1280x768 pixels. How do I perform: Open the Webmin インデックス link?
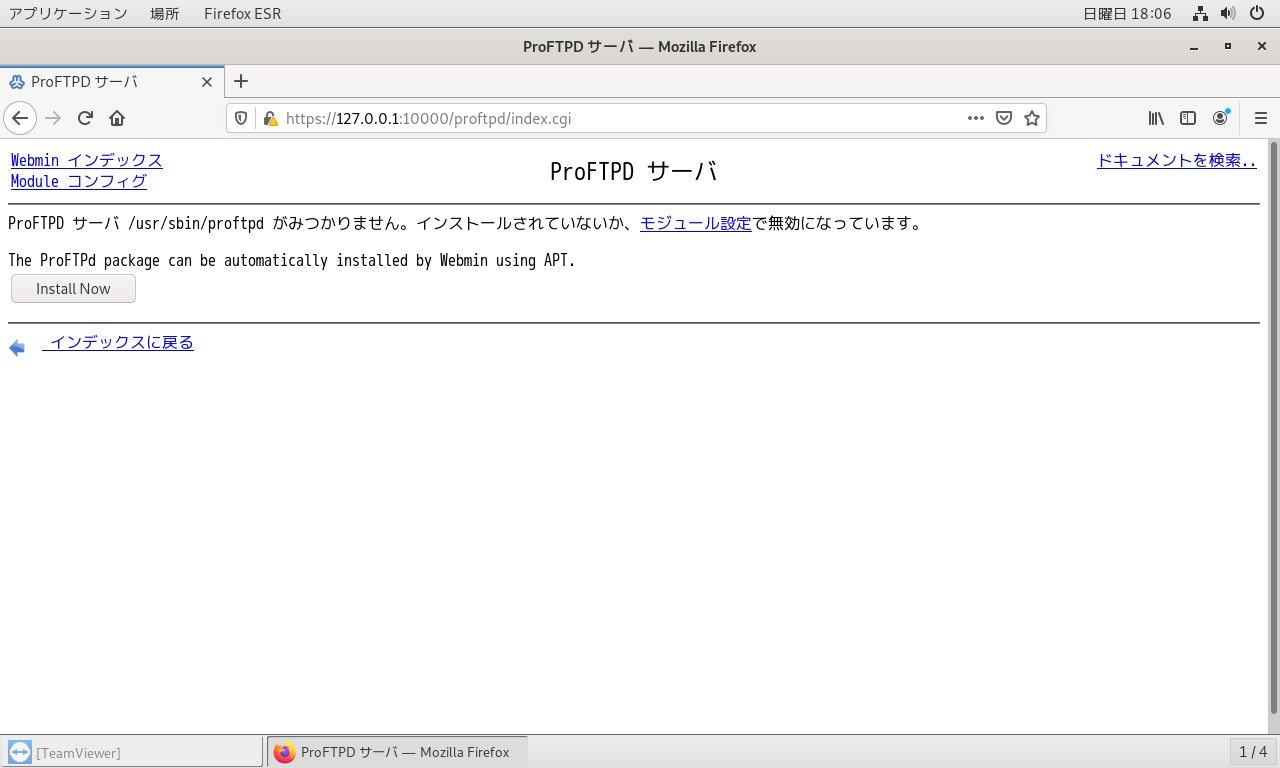tap(86, 160)
